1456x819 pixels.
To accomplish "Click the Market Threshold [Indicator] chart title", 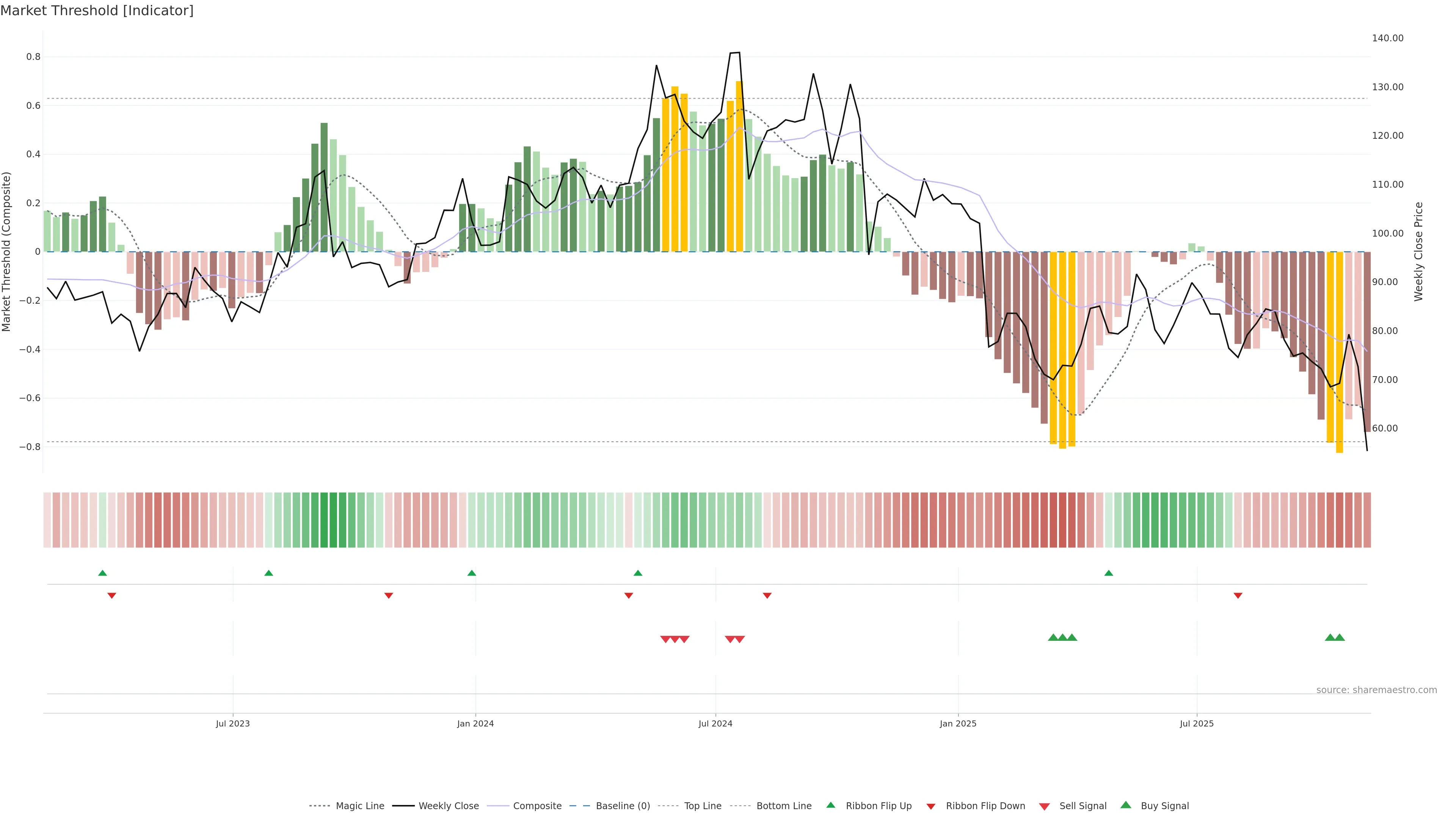I will (x=97, y=10).
